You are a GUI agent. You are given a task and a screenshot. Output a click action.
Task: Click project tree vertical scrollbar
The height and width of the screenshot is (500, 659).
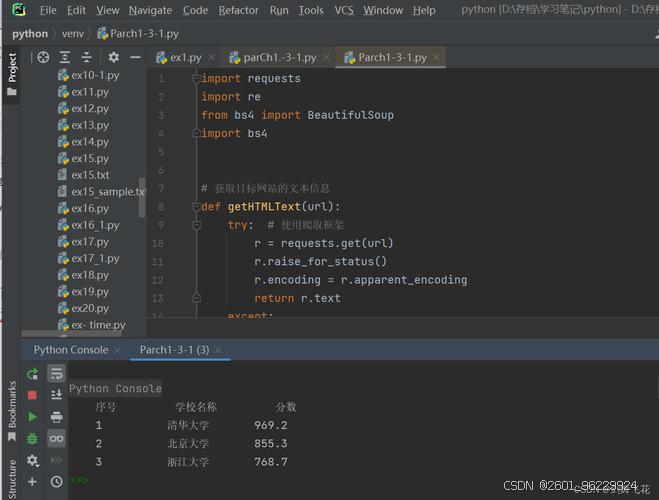[142, 197]
